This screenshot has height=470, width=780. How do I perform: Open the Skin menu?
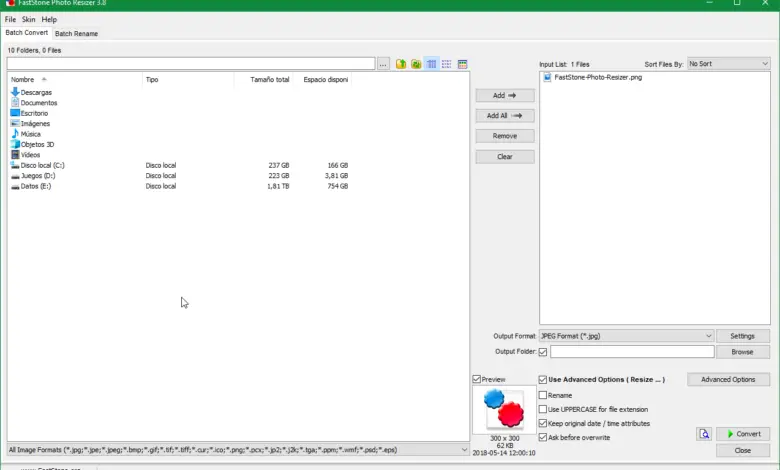coord(28,19)
